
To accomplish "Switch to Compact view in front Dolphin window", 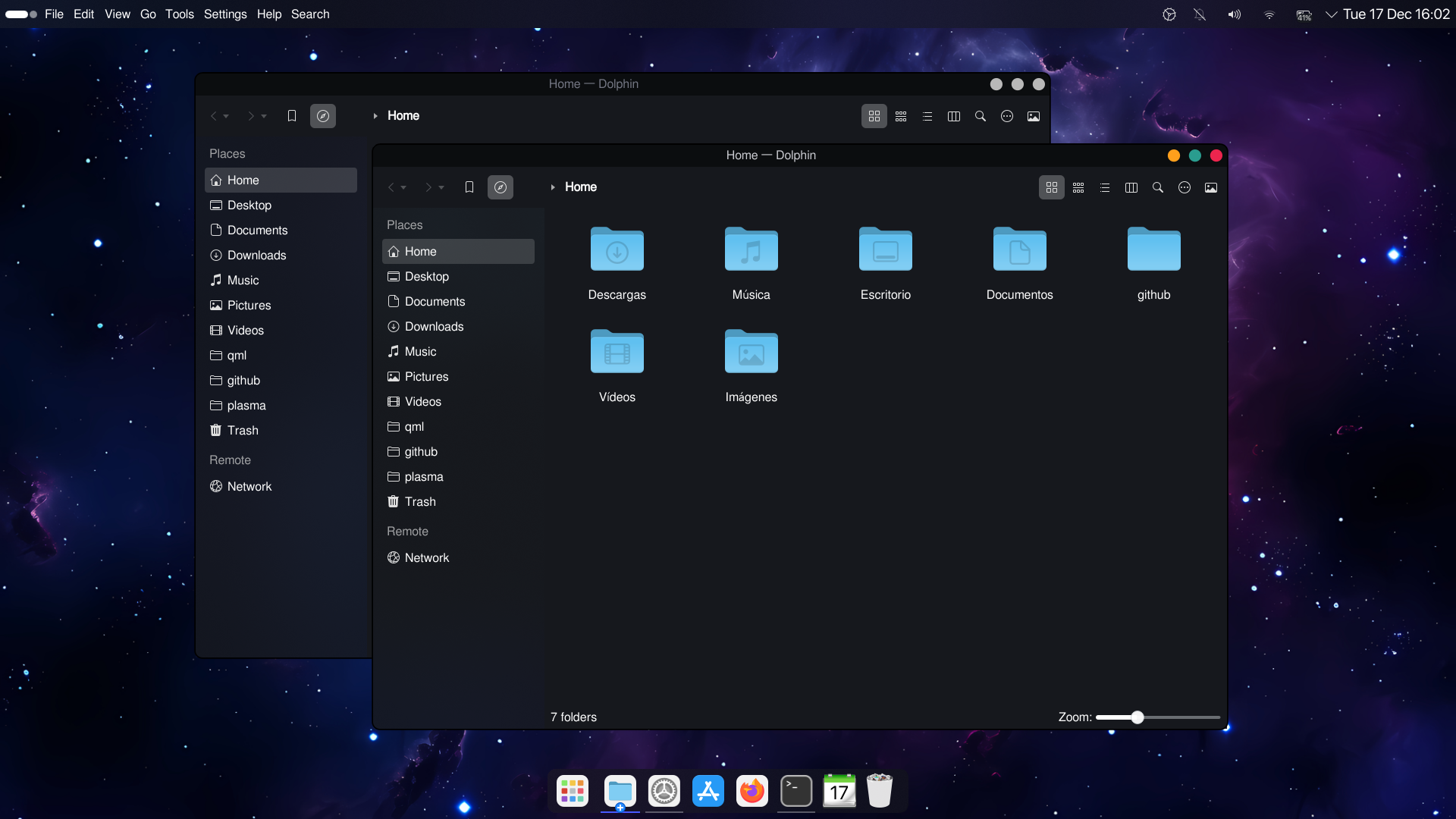I will click(x=1078, y=187).
